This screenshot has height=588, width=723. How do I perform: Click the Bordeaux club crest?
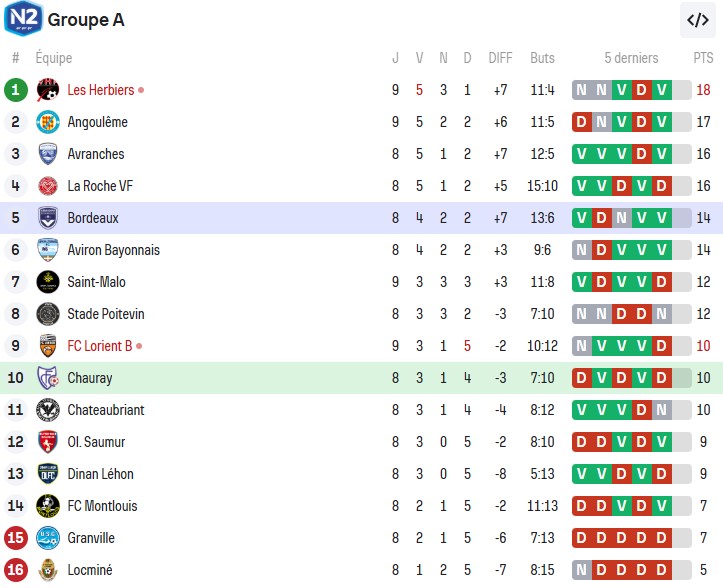pyautogui.click(x=47, y=218)
